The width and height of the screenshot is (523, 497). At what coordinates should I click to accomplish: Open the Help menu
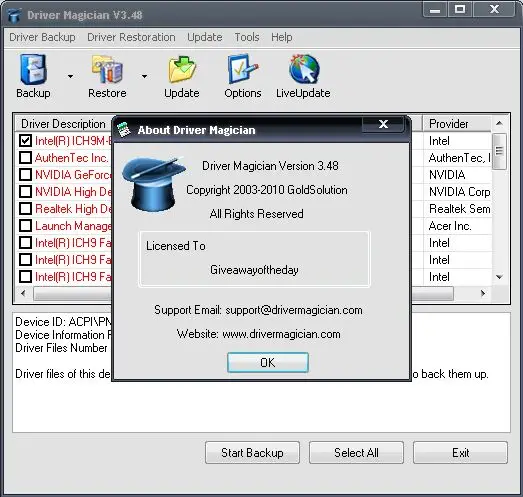282,37
